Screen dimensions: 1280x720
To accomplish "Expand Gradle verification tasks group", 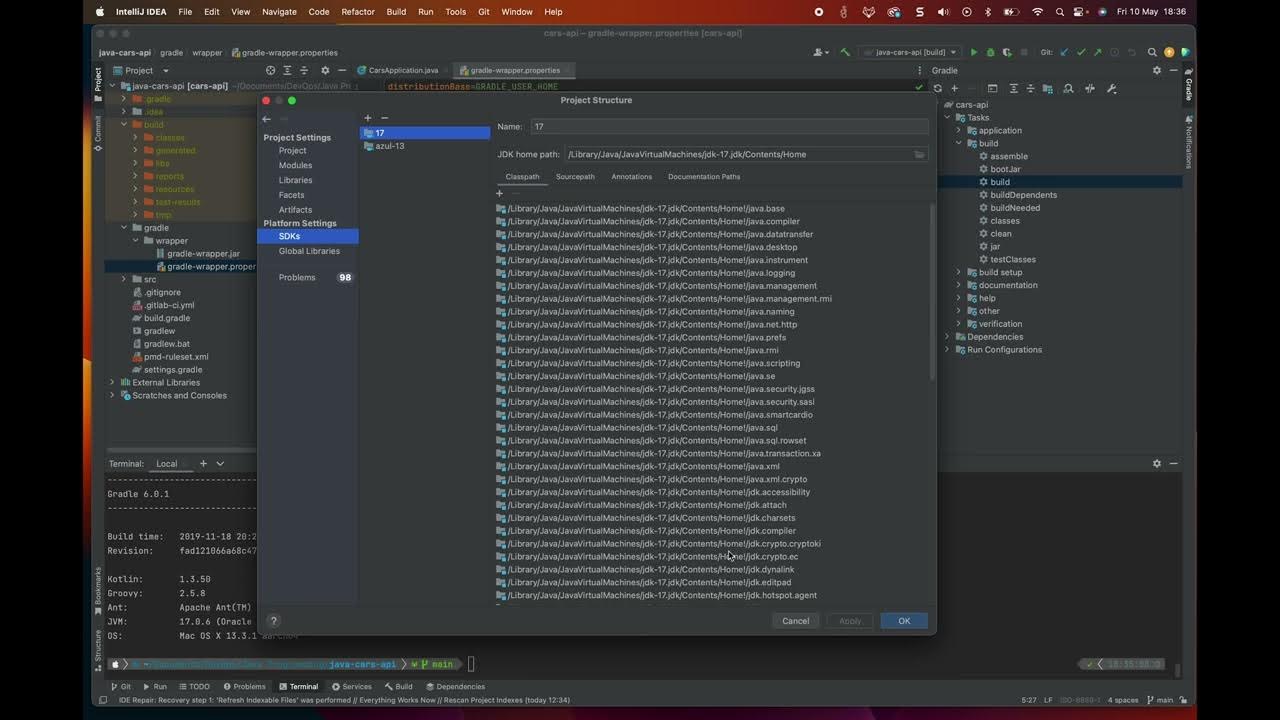I will click(958, 324).
